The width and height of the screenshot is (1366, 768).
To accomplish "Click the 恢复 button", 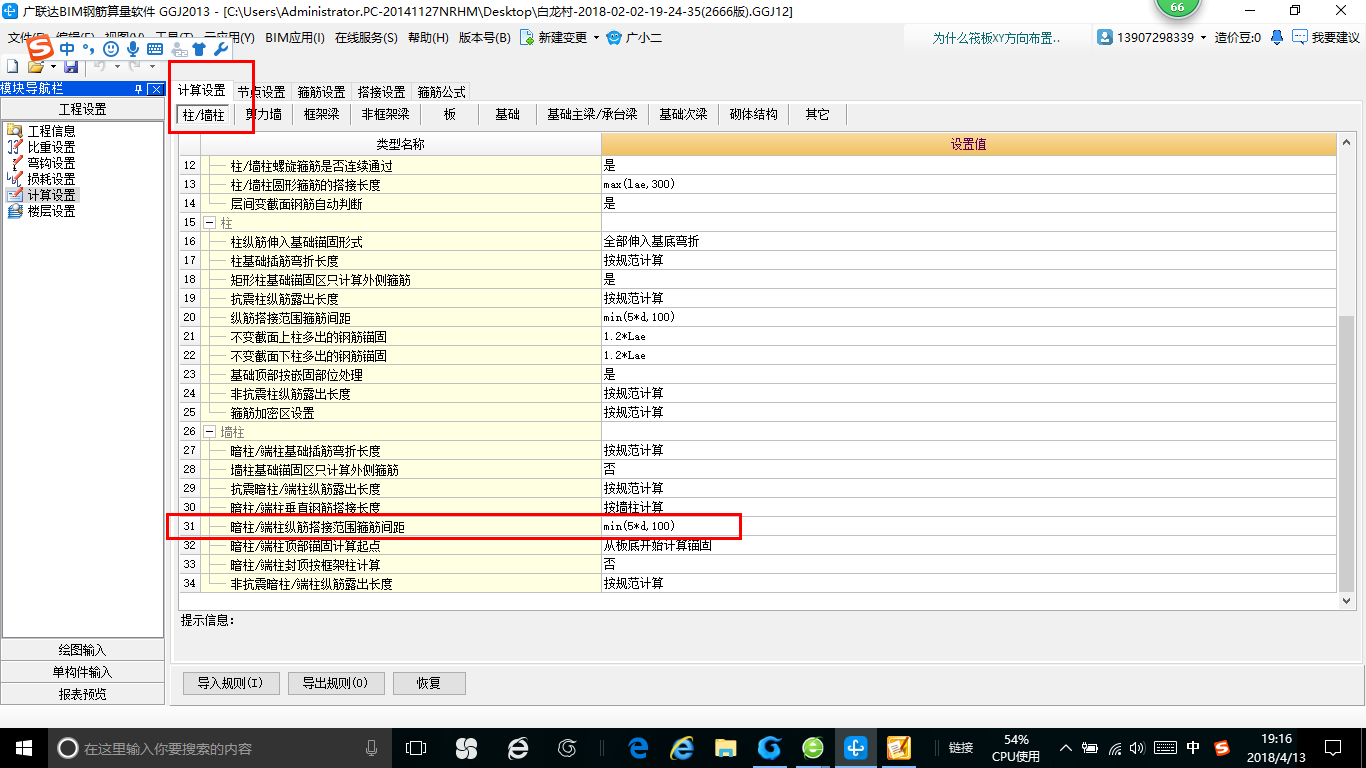I will coord(429,683).
